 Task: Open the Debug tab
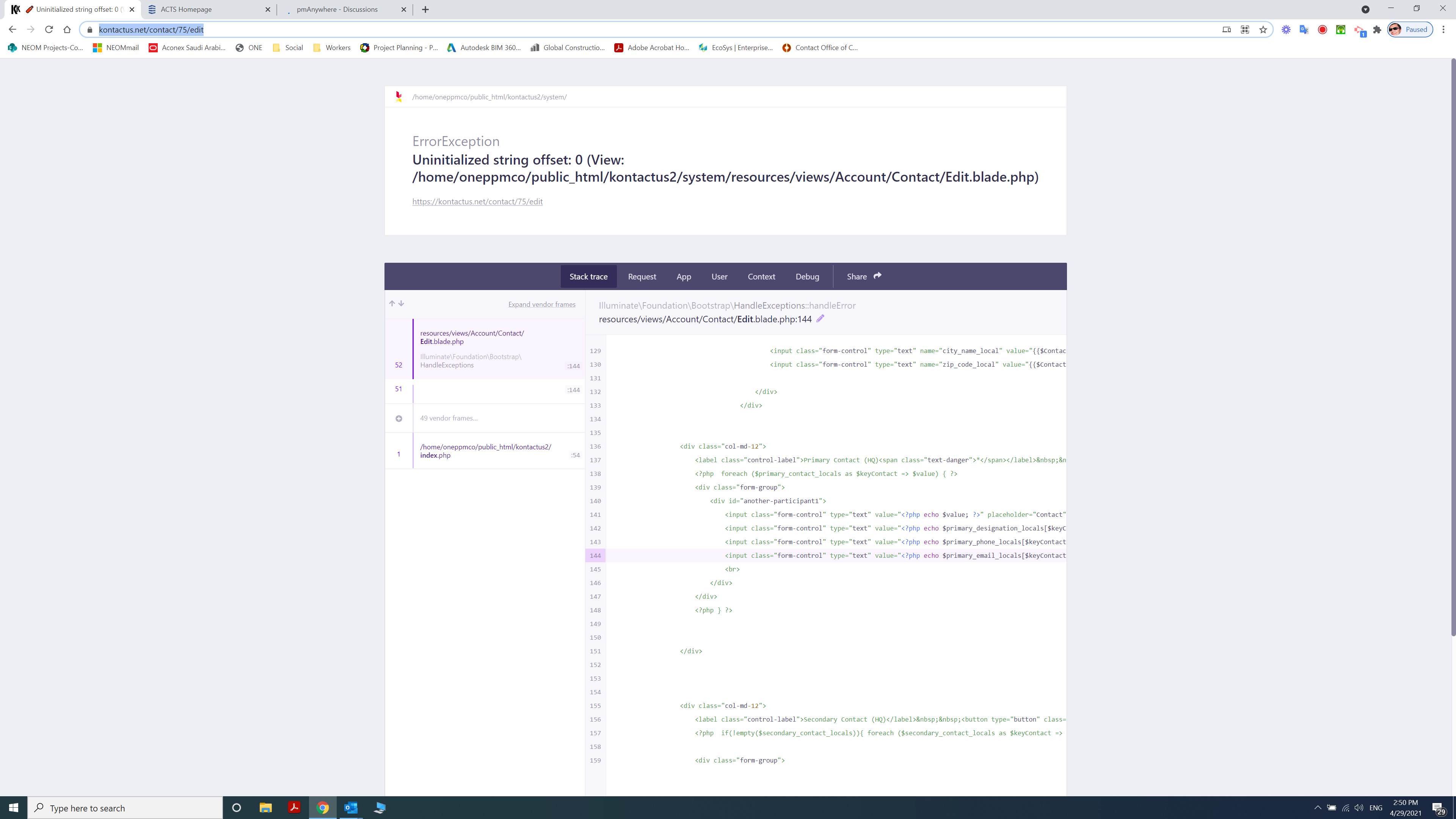point(806,276)
